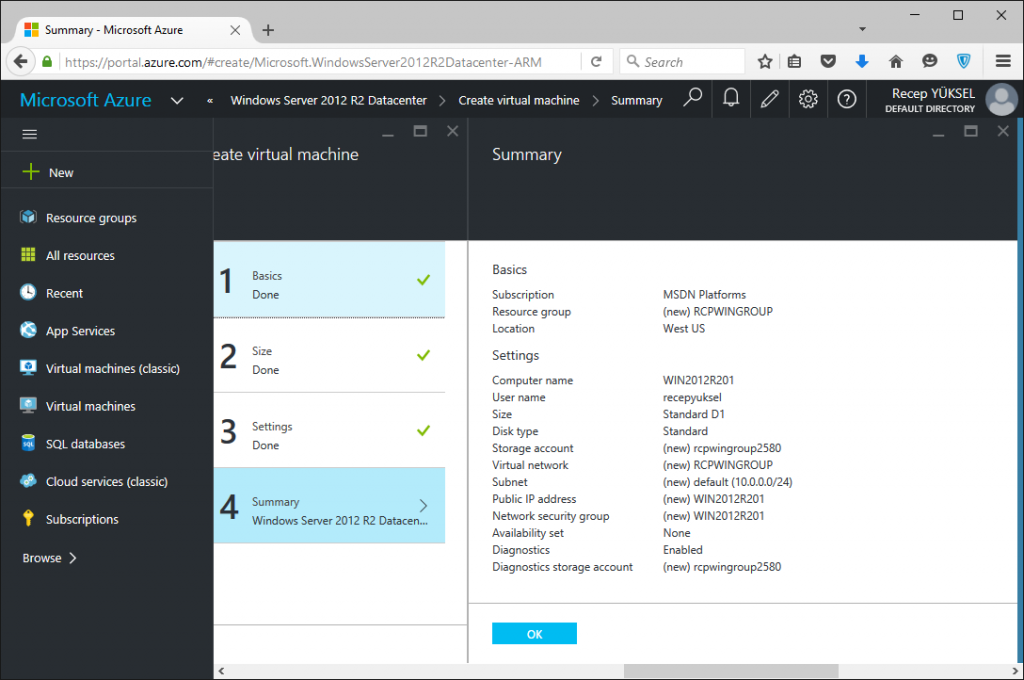
Task: Click the Firefox back arrow button
Action: (21, 61)
